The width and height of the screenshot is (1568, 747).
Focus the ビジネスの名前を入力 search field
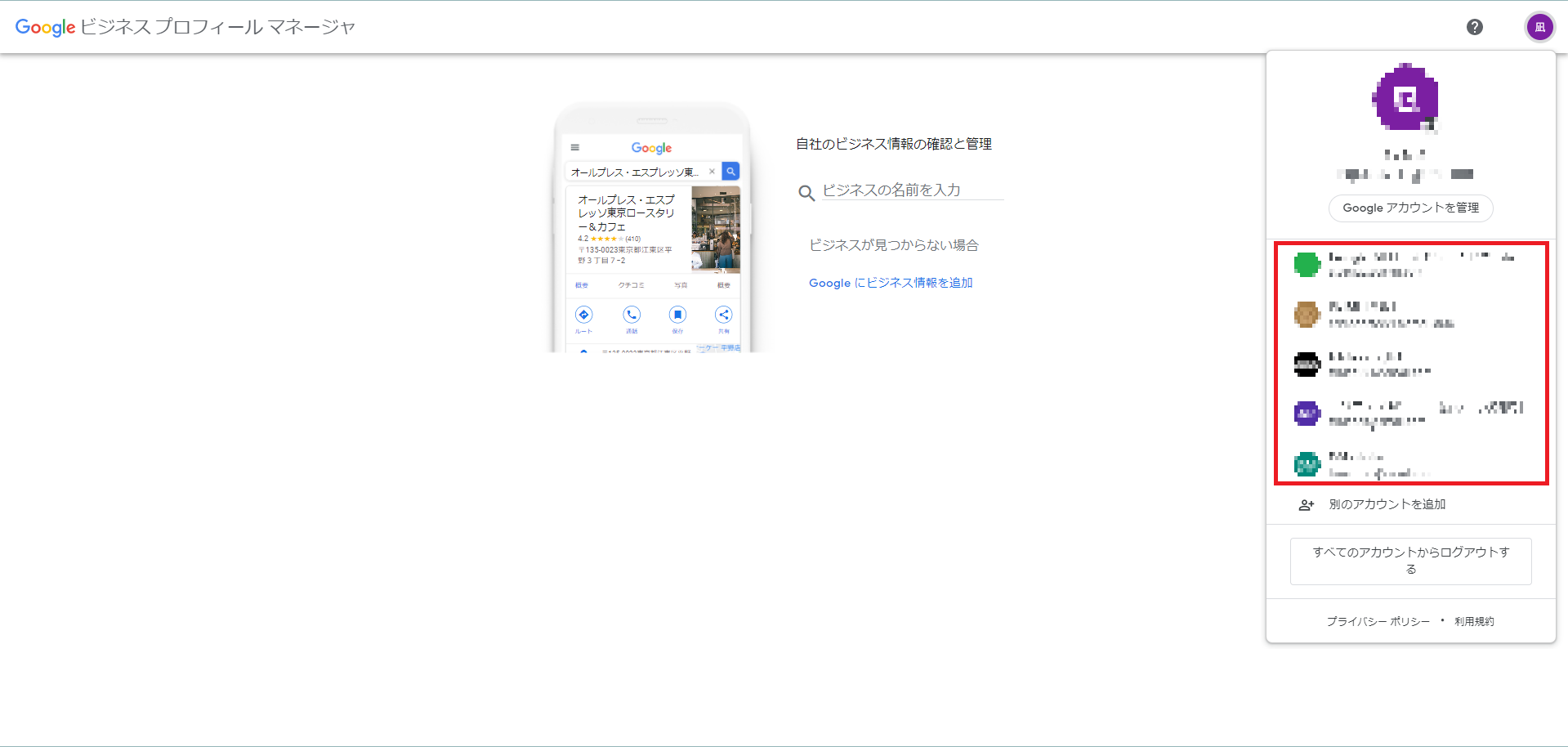911,190
